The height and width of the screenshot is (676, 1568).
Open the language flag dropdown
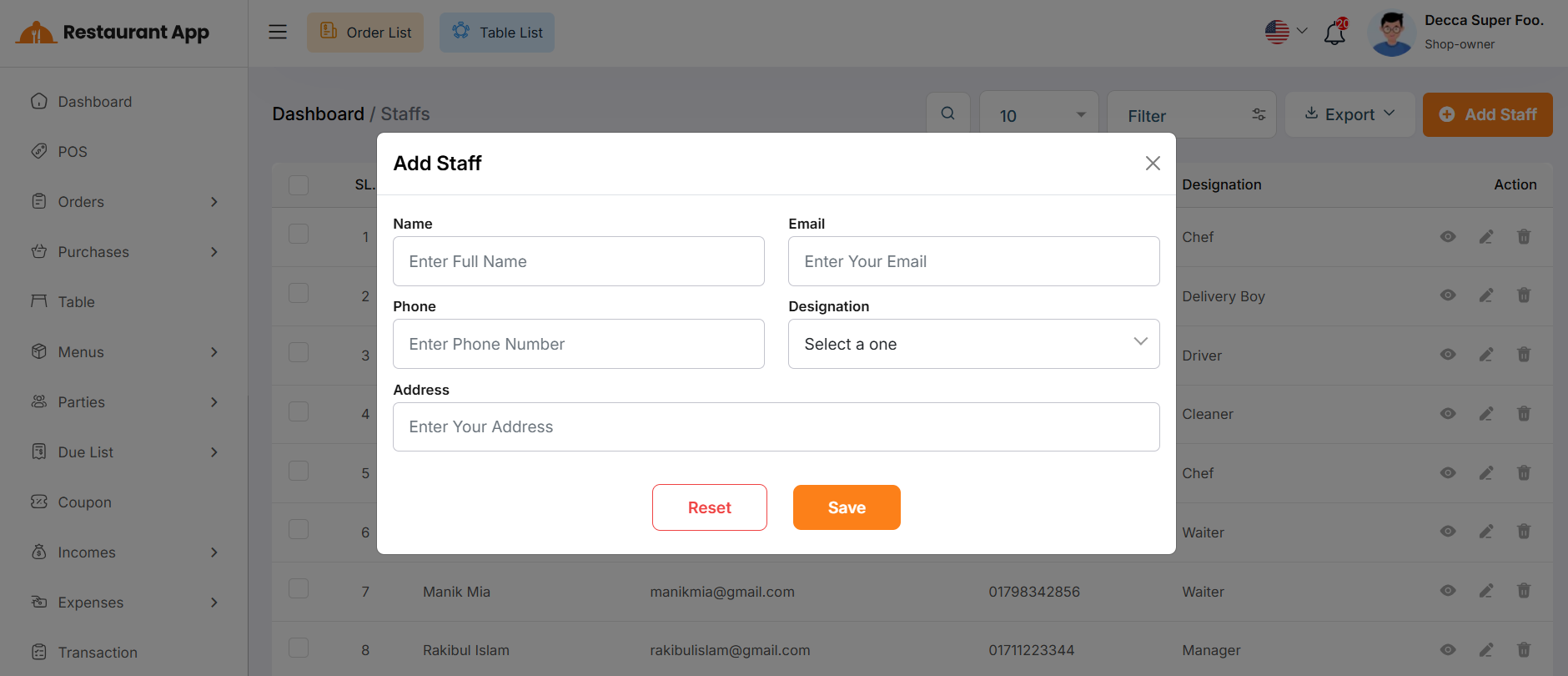[1285, 32]
